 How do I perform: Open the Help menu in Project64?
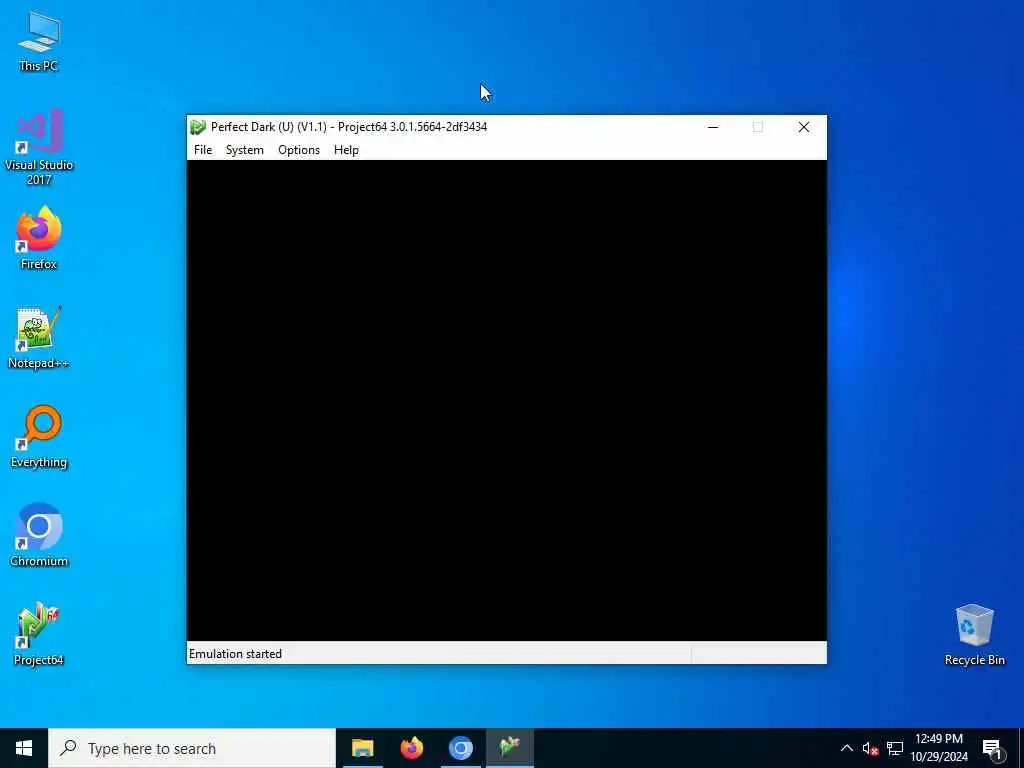[x=346, y=150]
